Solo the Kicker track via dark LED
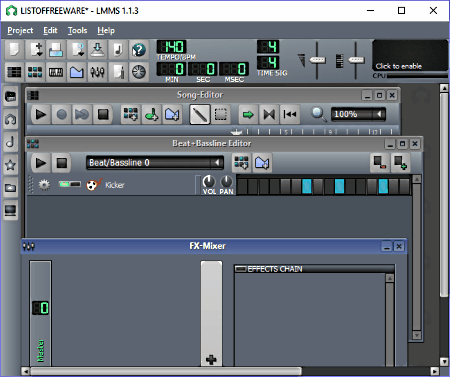450x377 pixels. [75, 184]
